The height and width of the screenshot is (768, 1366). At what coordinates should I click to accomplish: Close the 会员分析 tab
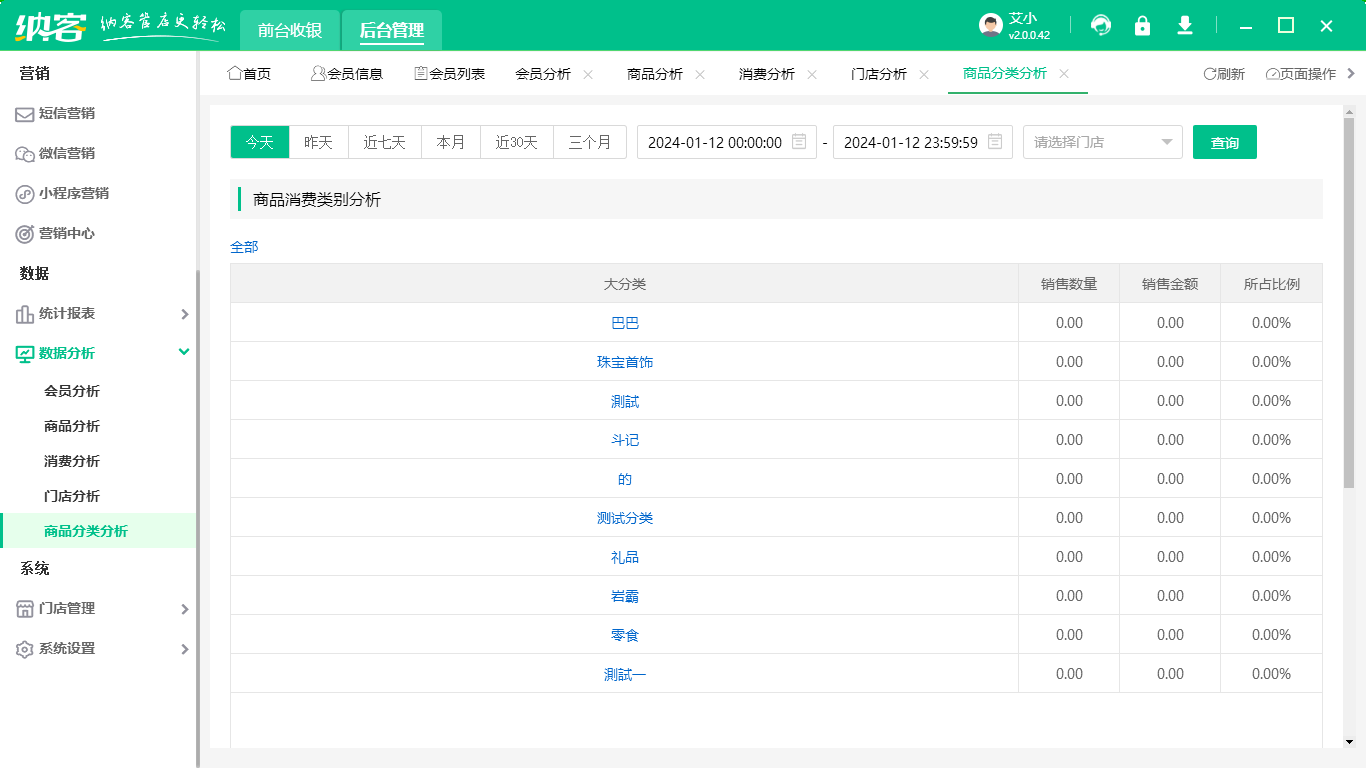tap(588, 74)
